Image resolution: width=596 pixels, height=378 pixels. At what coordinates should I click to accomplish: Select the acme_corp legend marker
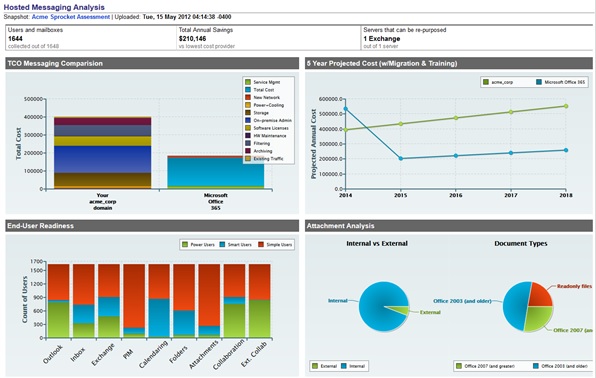[x=486, y=82]
